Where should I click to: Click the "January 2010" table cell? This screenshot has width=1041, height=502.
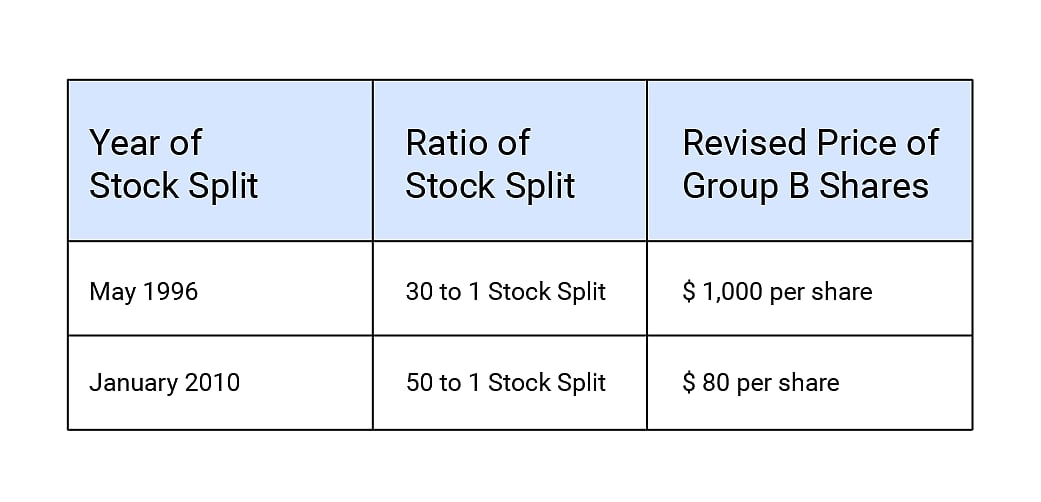(220, 382)
